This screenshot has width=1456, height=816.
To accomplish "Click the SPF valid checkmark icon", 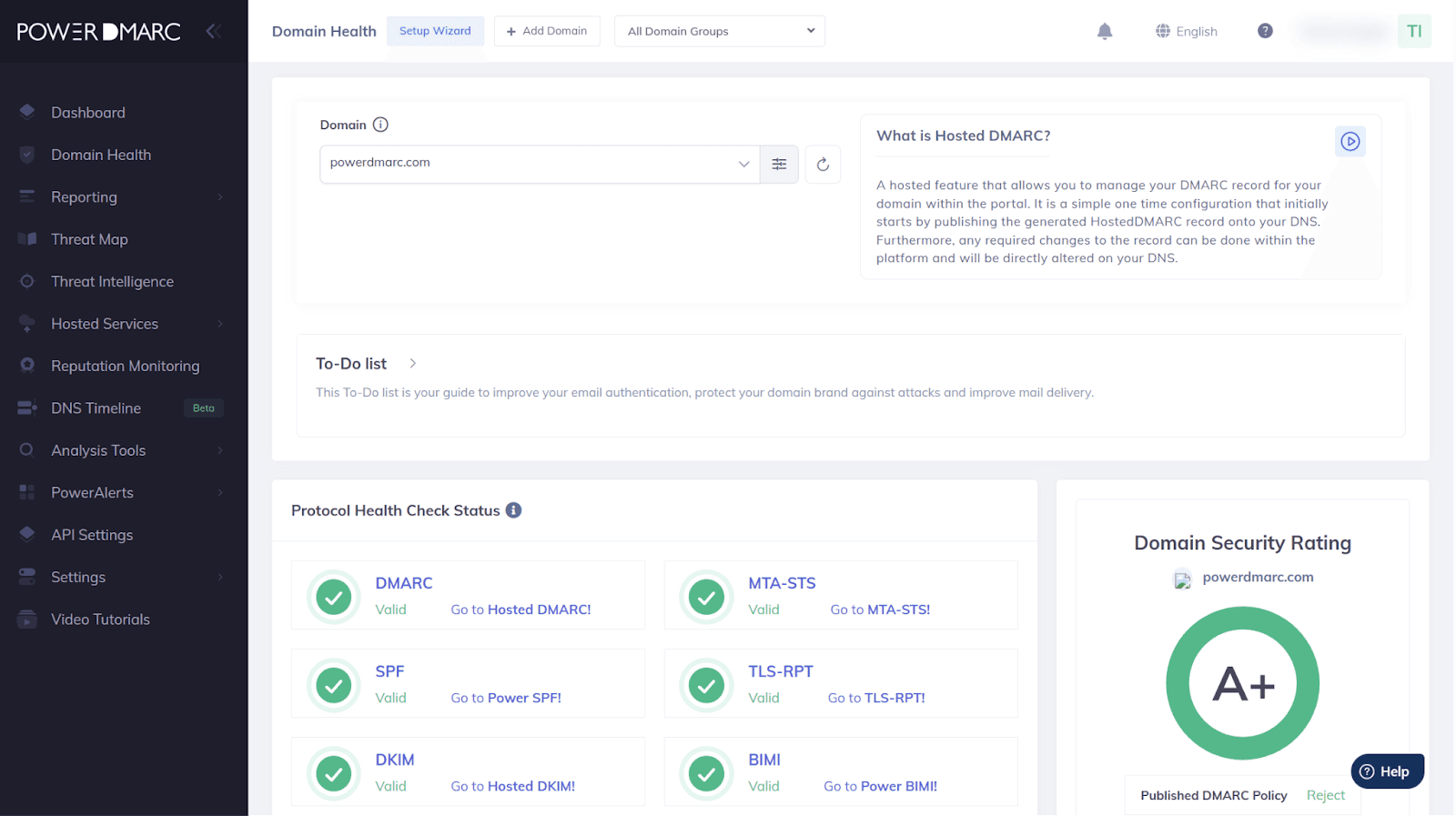I will coord(334,685).
